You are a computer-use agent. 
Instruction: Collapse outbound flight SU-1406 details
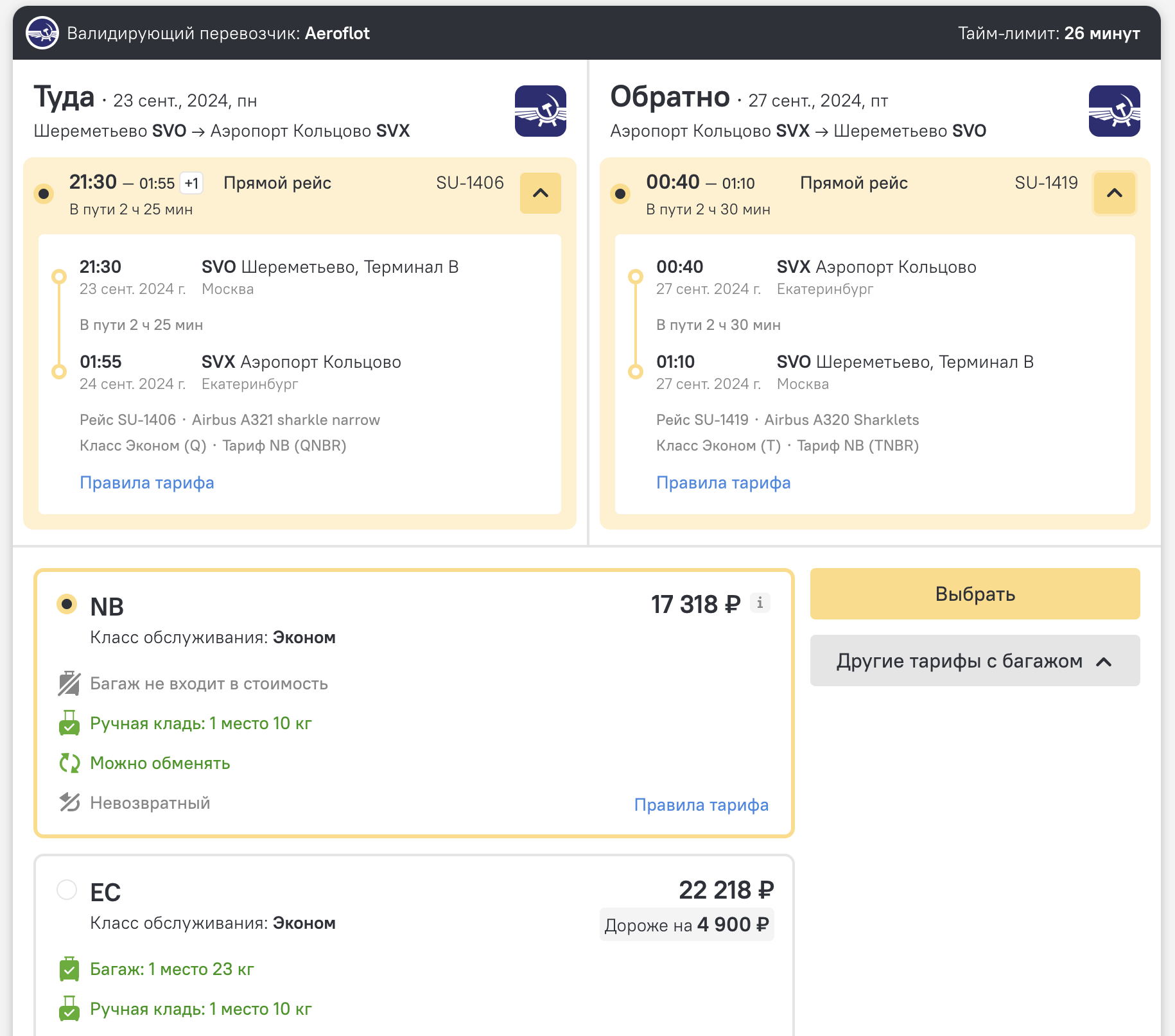(541, 193)
